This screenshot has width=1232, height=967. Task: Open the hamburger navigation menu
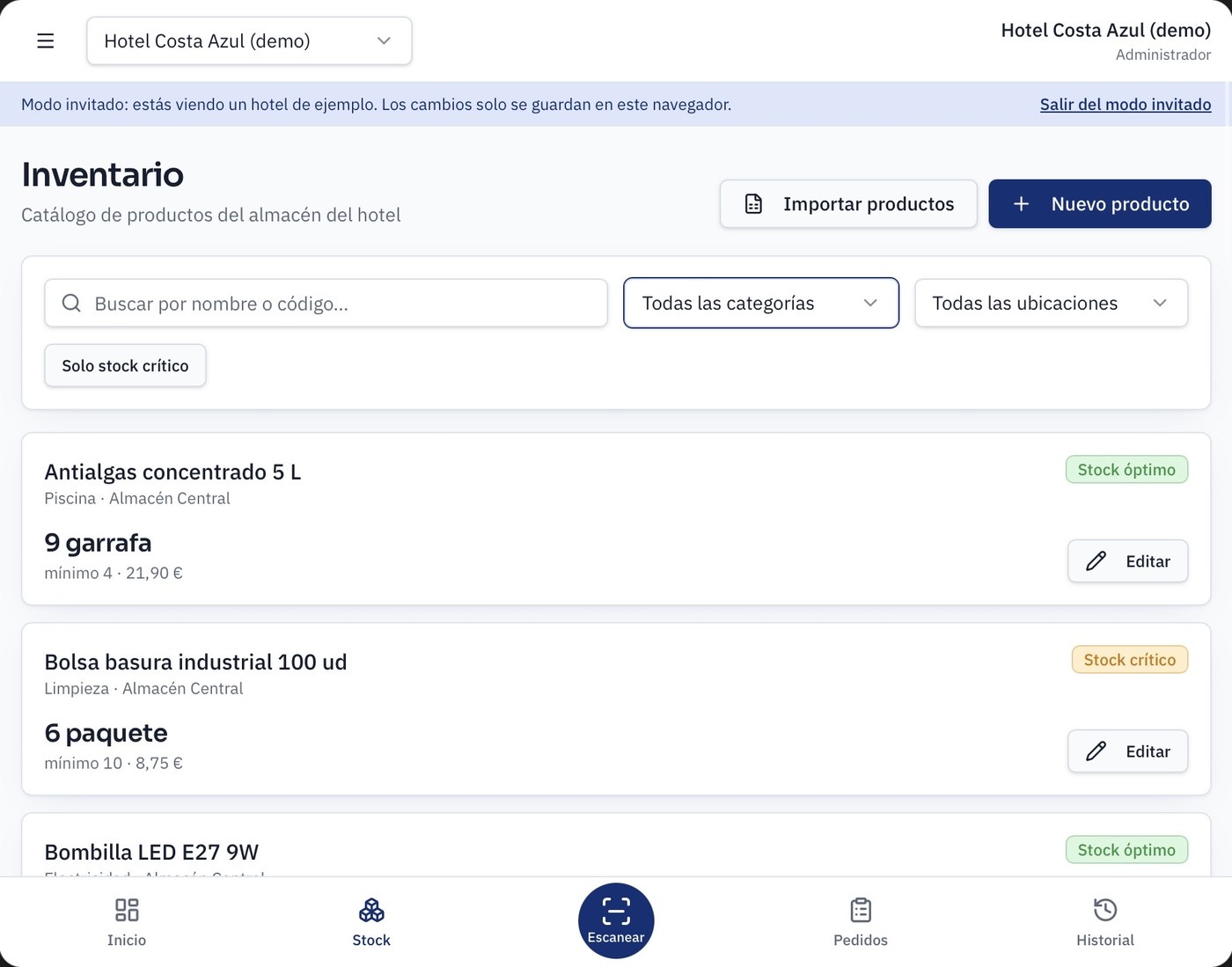pyautogui.click(x=46, y=41)
